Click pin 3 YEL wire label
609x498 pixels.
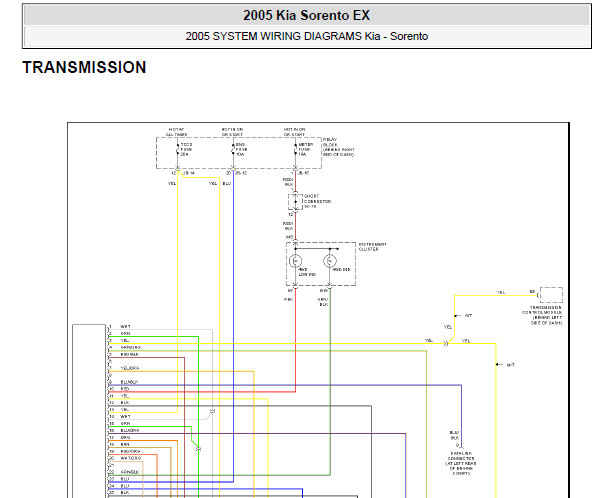125,341
